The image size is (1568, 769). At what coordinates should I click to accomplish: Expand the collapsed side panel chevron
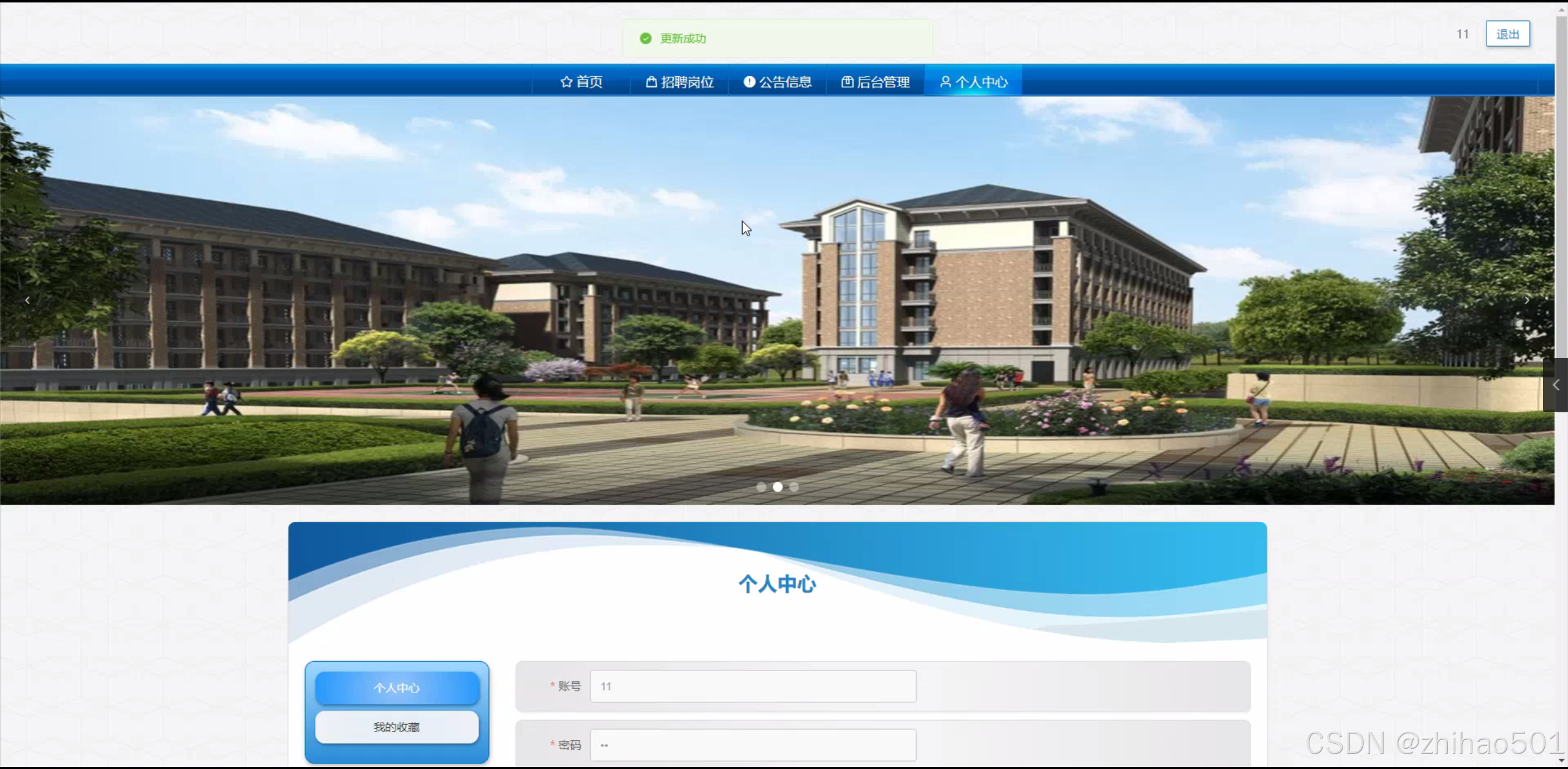[x=1556, y=385]
